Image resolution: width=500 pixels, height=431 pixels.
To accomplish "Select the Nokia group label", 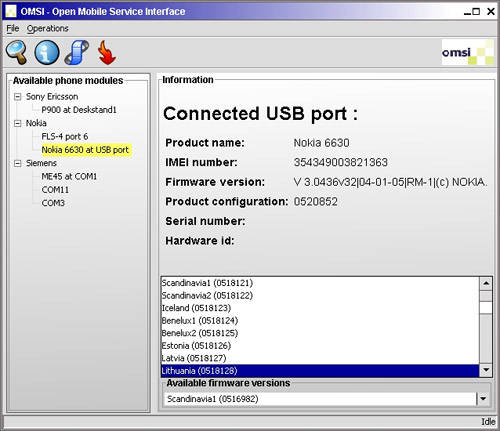I will click(36, 123).
